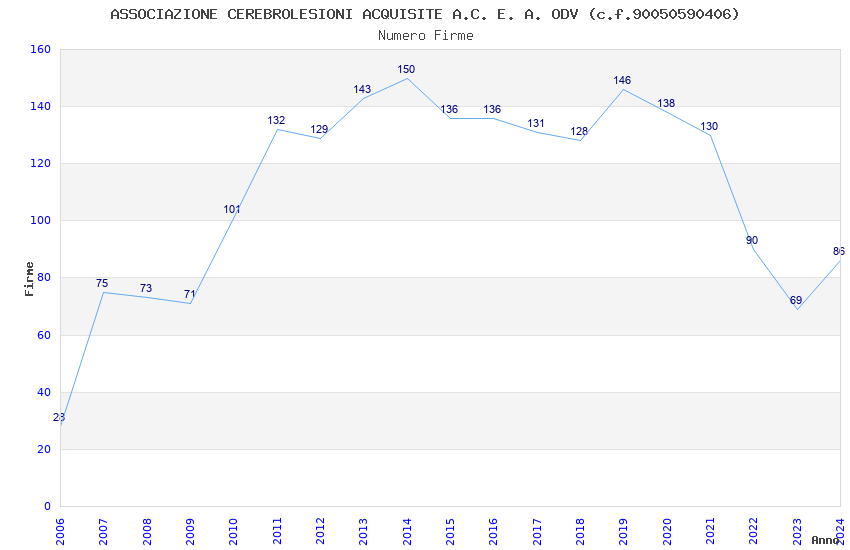Select the 73 data label for 2008

(x=146, y=288)
